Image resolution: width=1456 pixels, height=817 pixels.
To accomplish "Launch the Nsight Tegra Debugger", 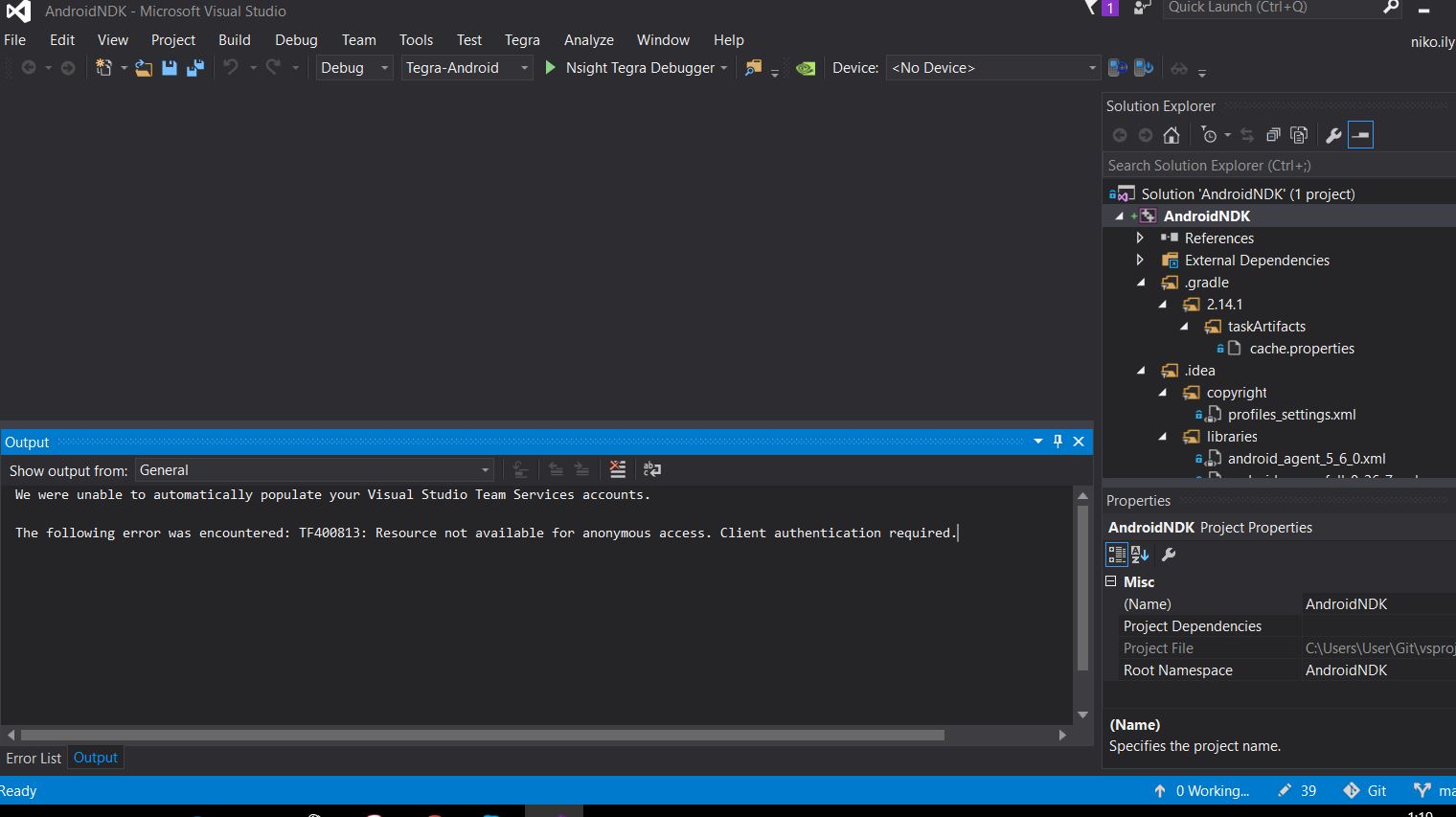I will (x=635, y=67).
